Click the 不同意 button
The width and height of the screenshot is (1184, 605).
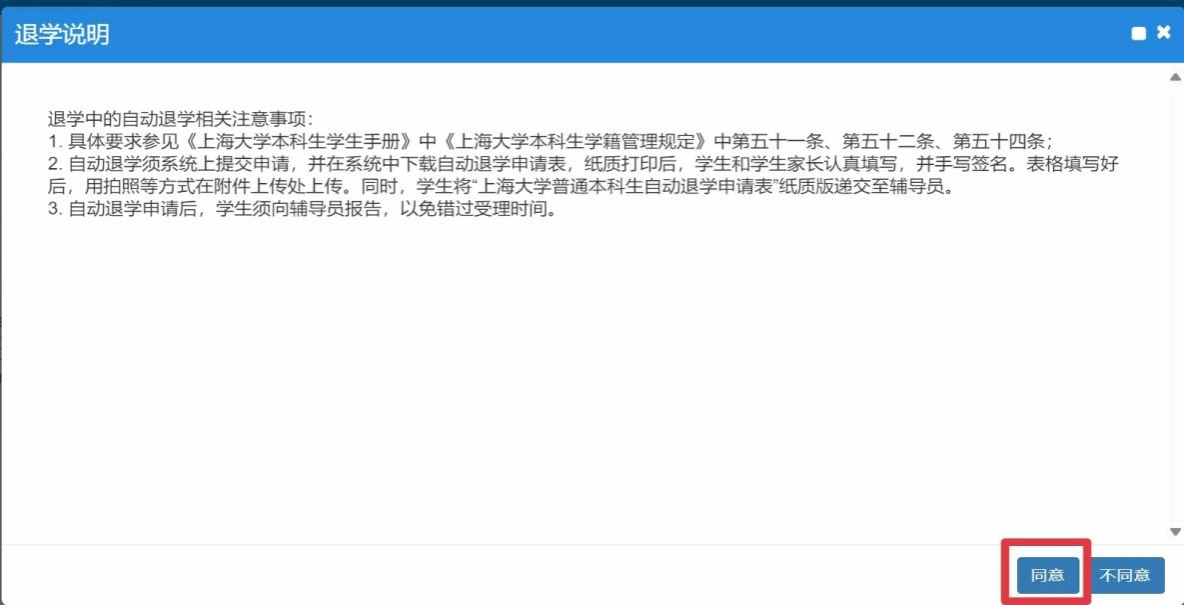[1124, 576]
